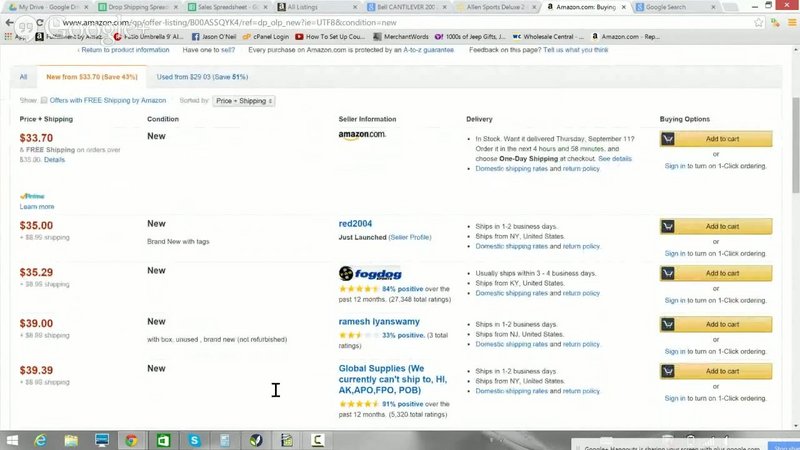Click See details for One-Day Shipping

coord(615,159)
